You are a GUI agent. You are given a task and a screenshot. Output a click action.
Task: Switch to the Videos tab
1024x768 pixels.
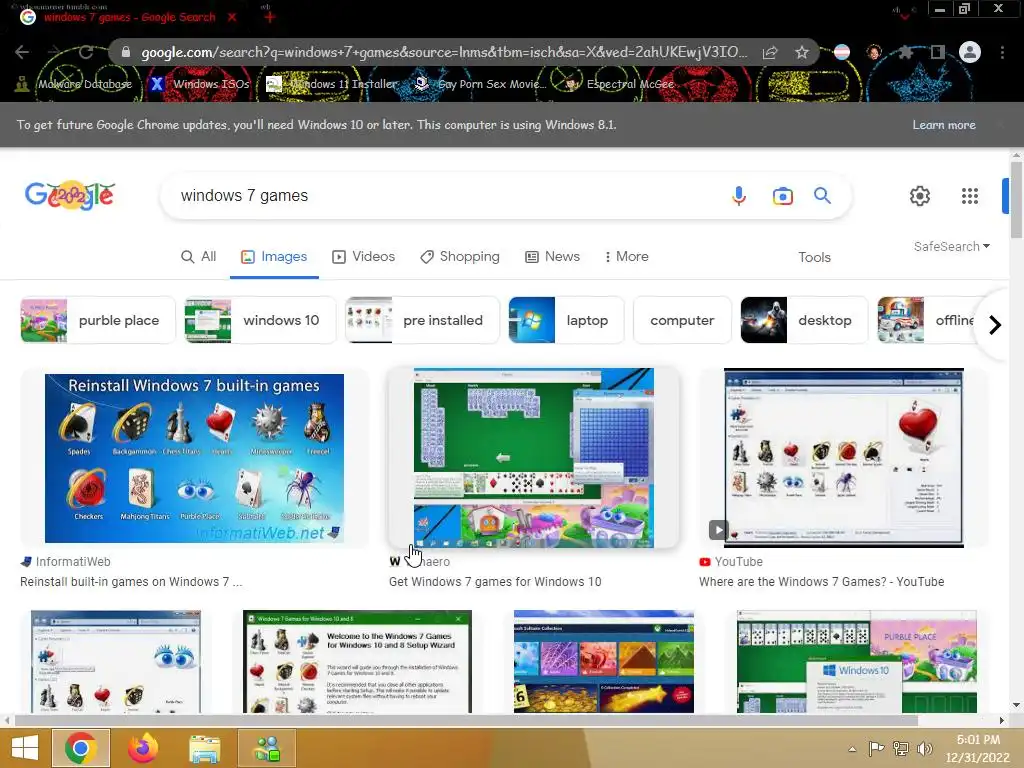click(363, 257)
